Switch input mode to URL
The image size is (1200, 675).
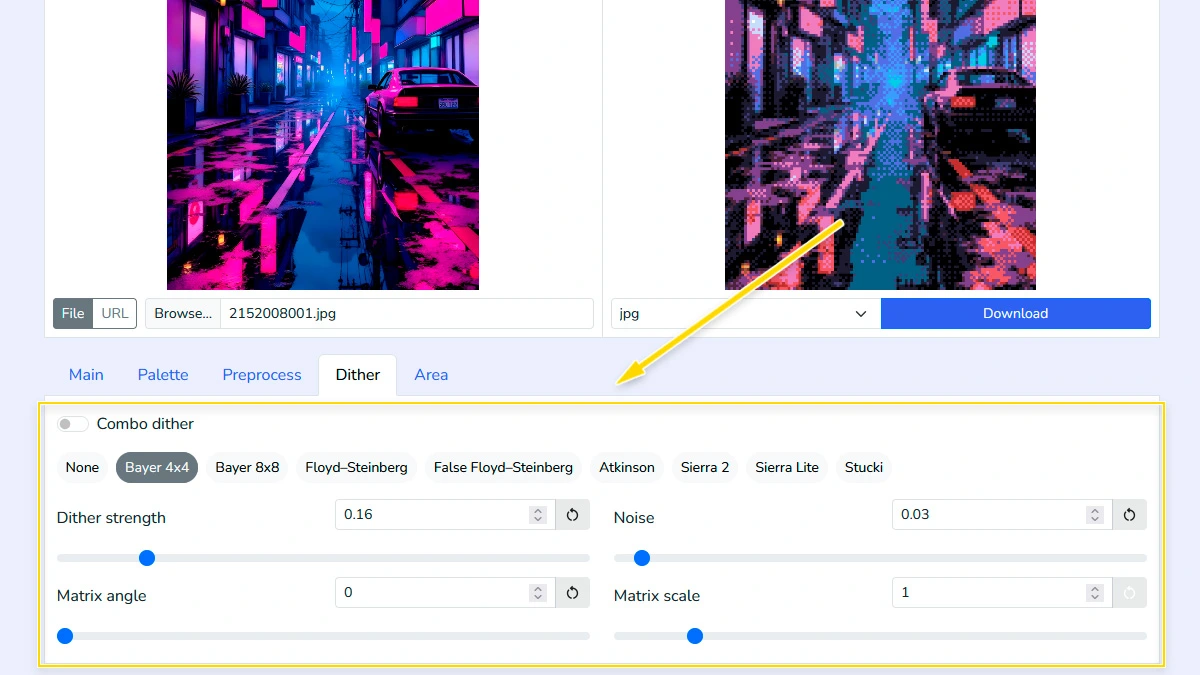pyautogui.click(x=114, y=313)
